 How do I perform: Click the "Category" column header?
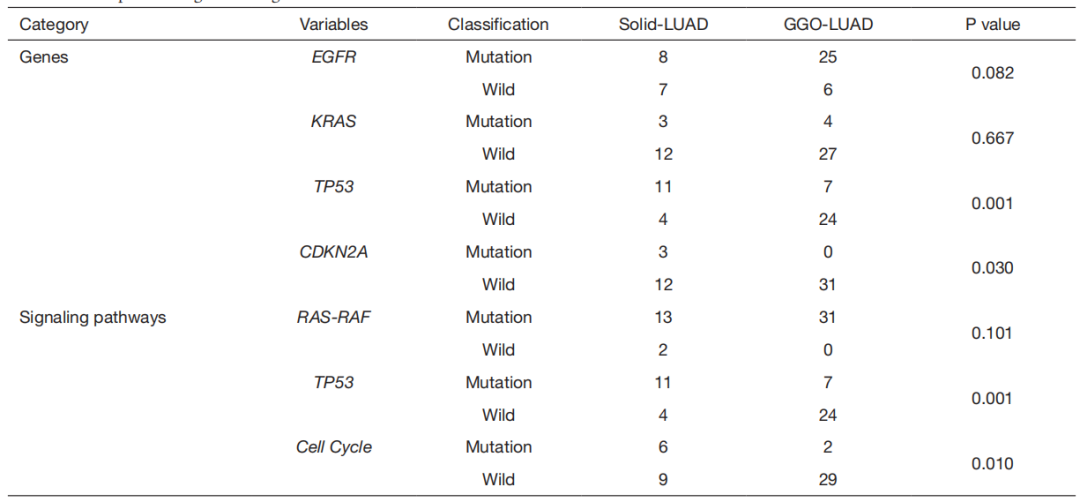54,24
